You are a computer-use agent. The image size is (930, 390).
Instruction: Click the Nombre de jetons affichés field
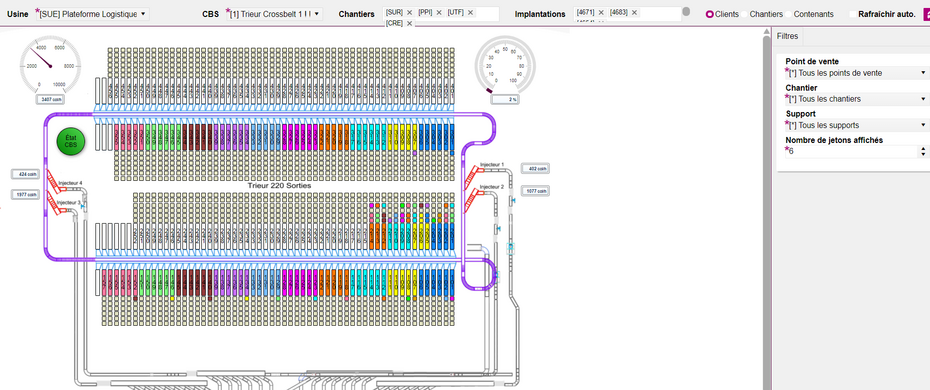coord(852,152)
